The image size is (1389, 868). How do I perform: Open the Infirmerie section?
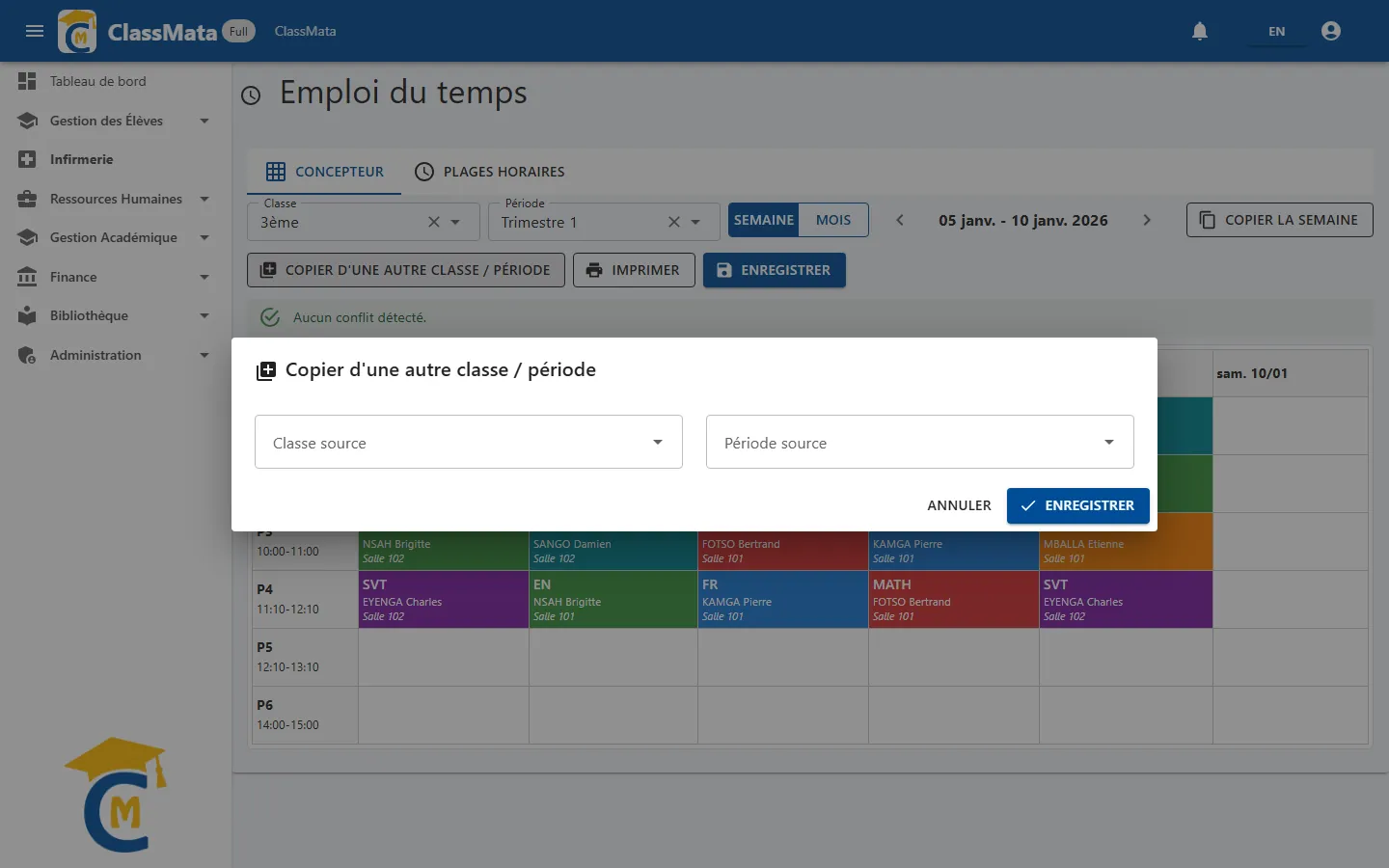point(116,159)
